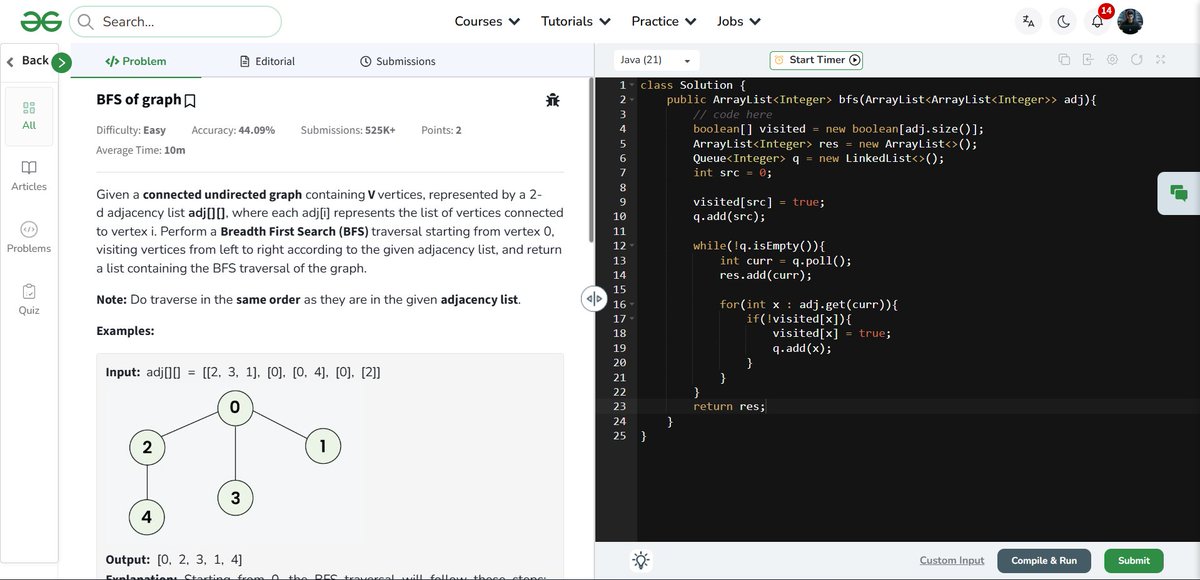This screenshot has width=1200, height=580.
Task: Open the Submissions tab
Action: tap(403, 61)
